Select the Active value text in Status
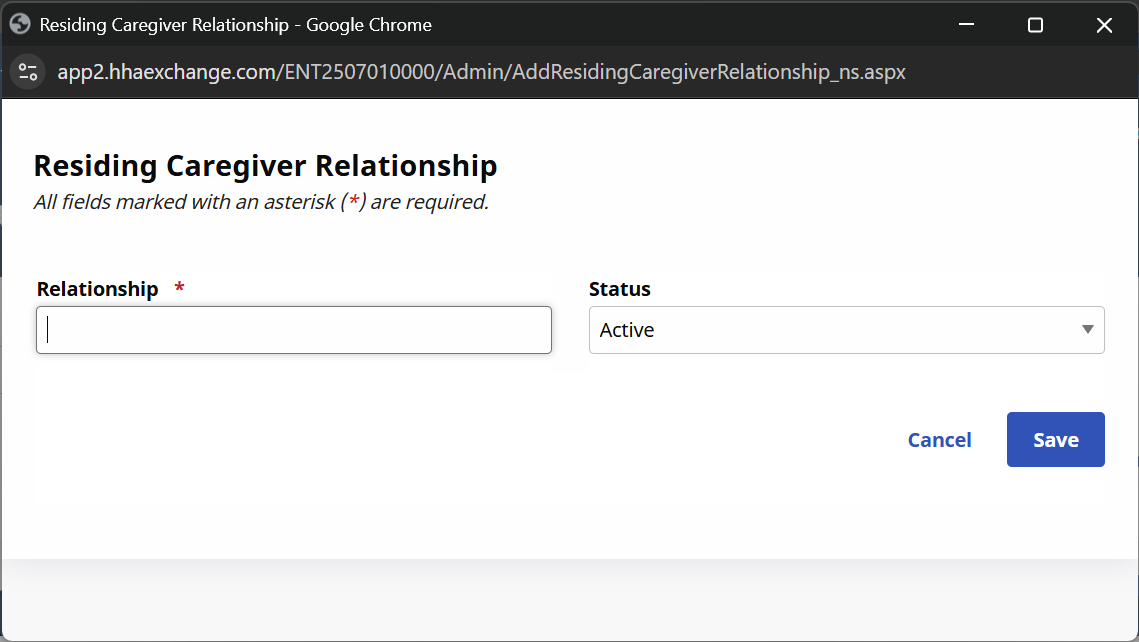This screenshot has height=642, width=1139. pos(627,330)
